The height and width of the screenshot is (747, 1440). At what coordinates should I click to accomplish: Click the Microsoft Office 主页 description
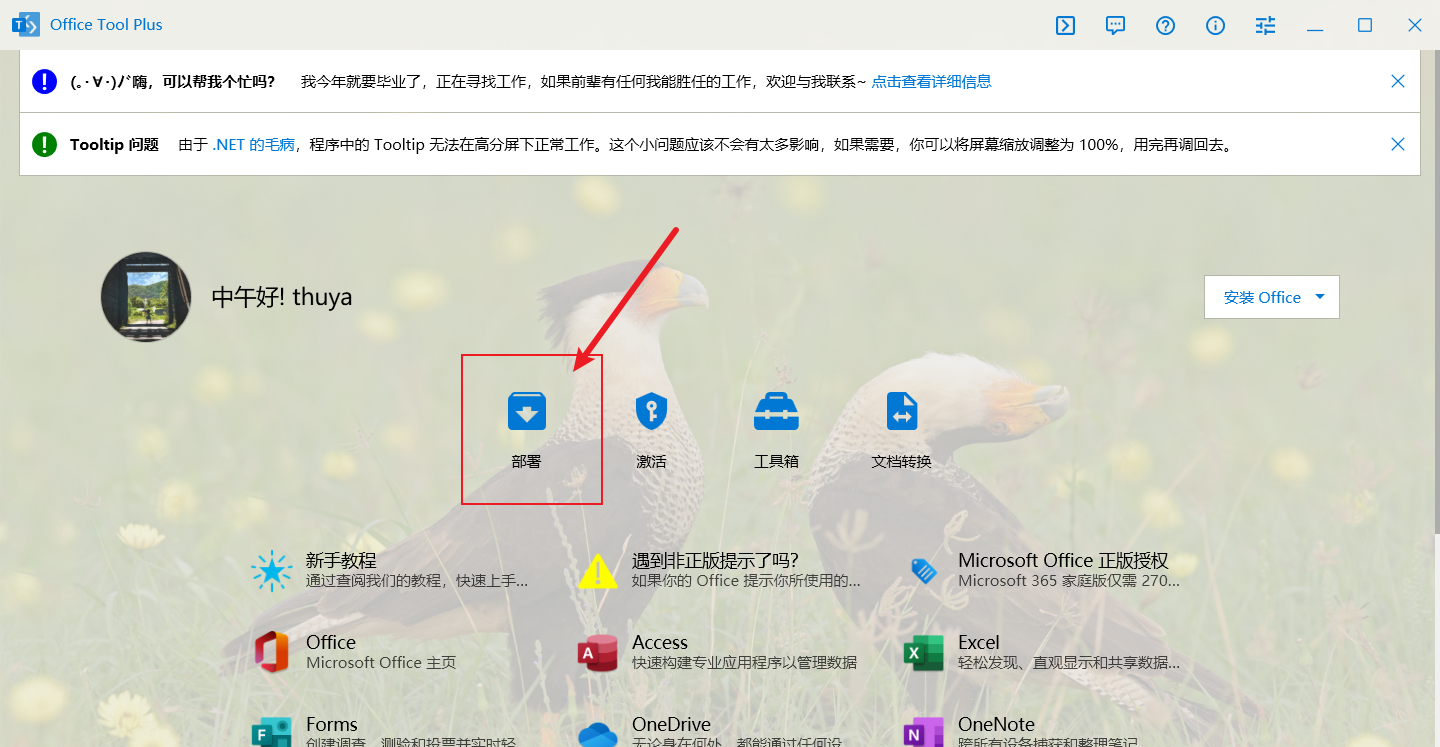pyautogui.click(x=381, y=662)
